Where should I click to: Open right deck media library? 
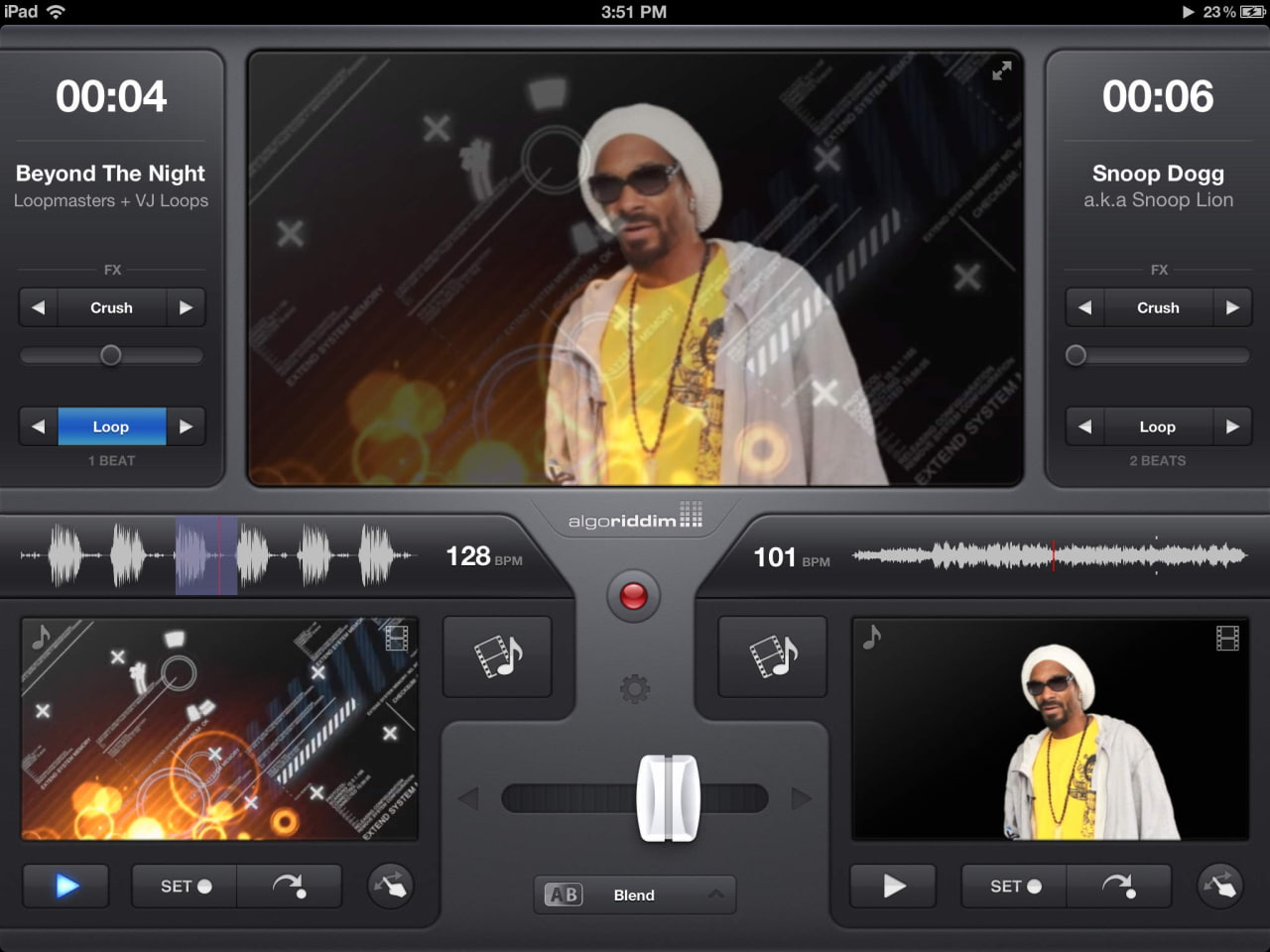click(x=772, y=656)
